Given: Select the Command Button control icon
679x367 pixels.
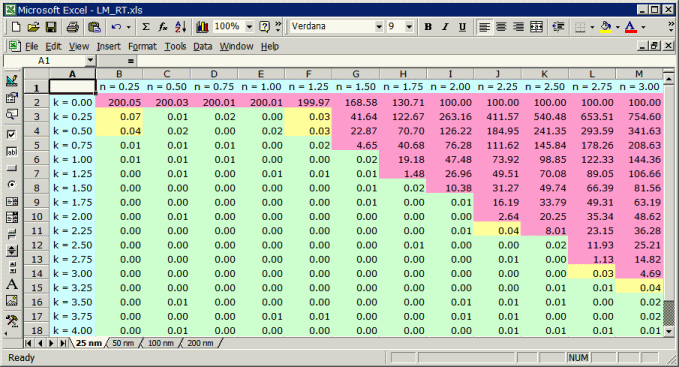Looking at the screenshot, I should point(12,168).
